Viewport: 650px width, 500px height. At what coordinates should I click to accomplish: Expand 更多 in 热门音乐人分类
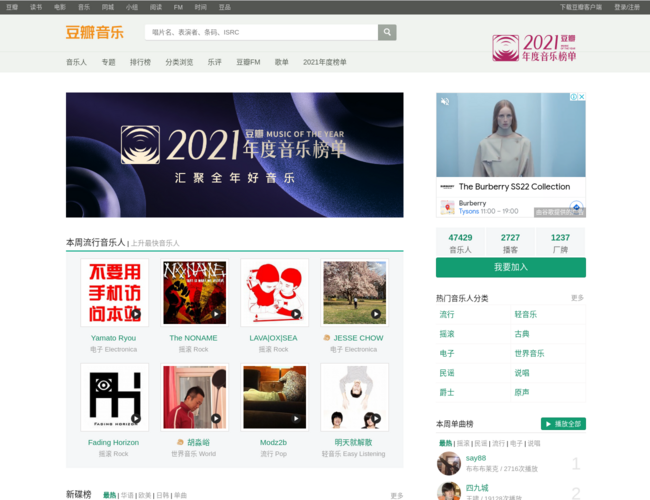(x=577, y=298)
